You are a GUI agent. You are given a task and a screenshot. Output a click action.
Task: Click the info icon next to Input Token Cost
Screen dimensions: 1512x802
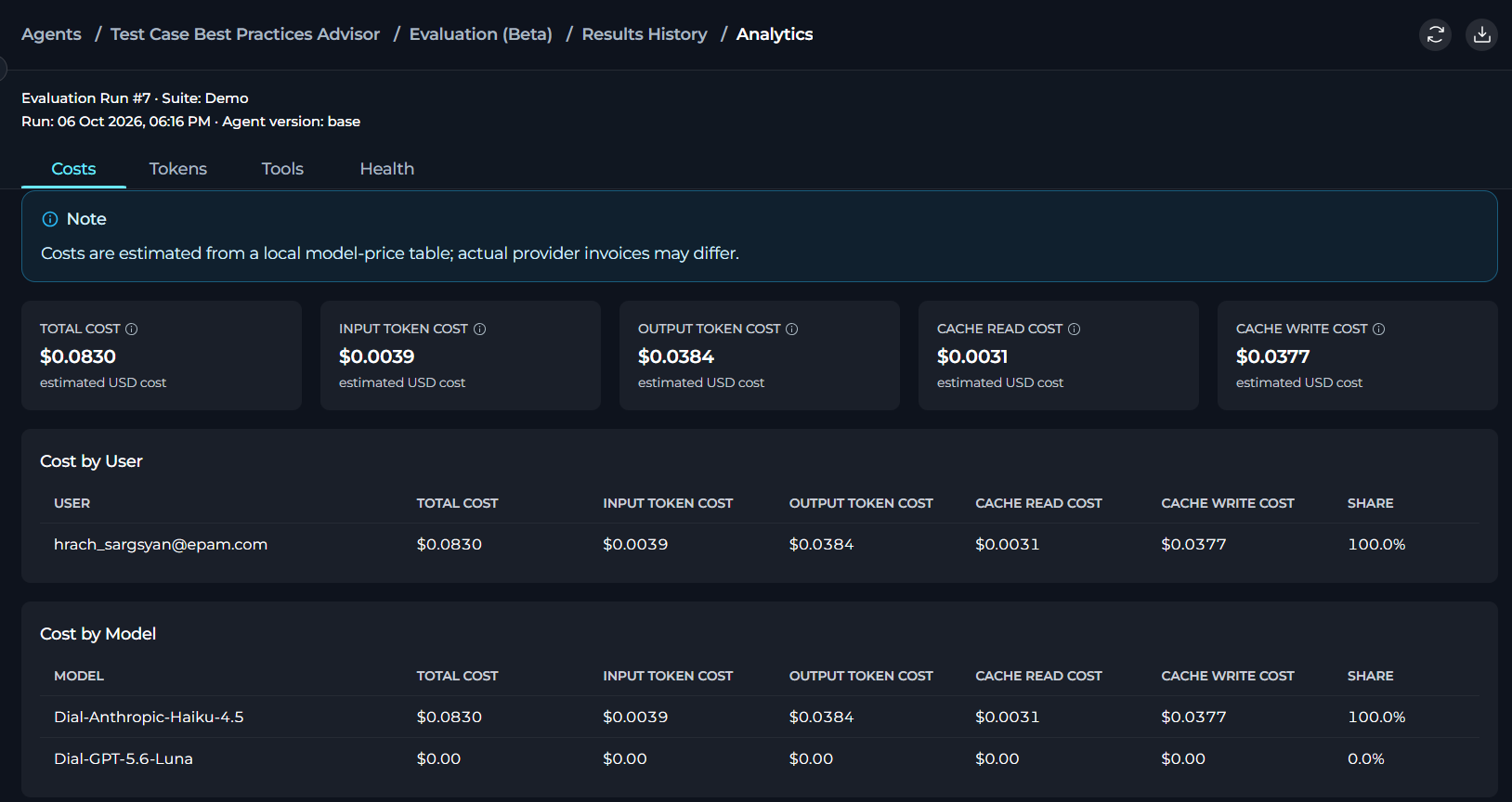click(x=479, y=329)
